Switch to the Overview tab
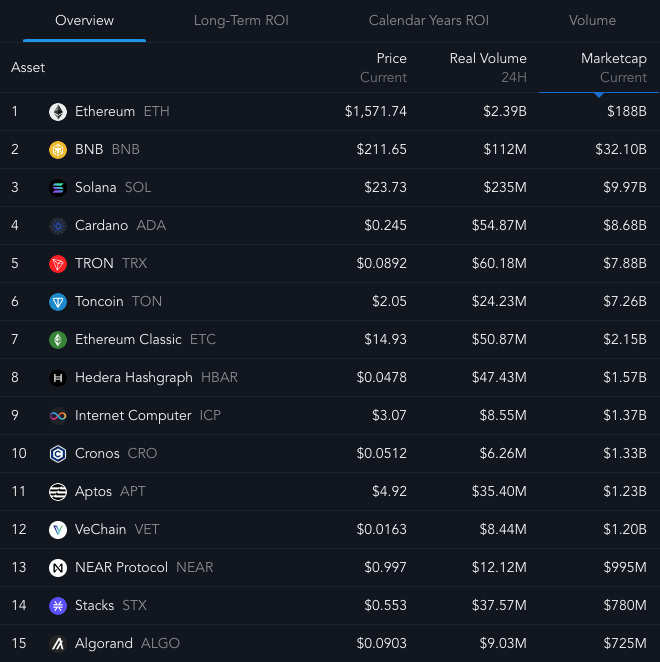Image resolution: width=660 pixels, height=662 pixels. click(x=84, y=20)
